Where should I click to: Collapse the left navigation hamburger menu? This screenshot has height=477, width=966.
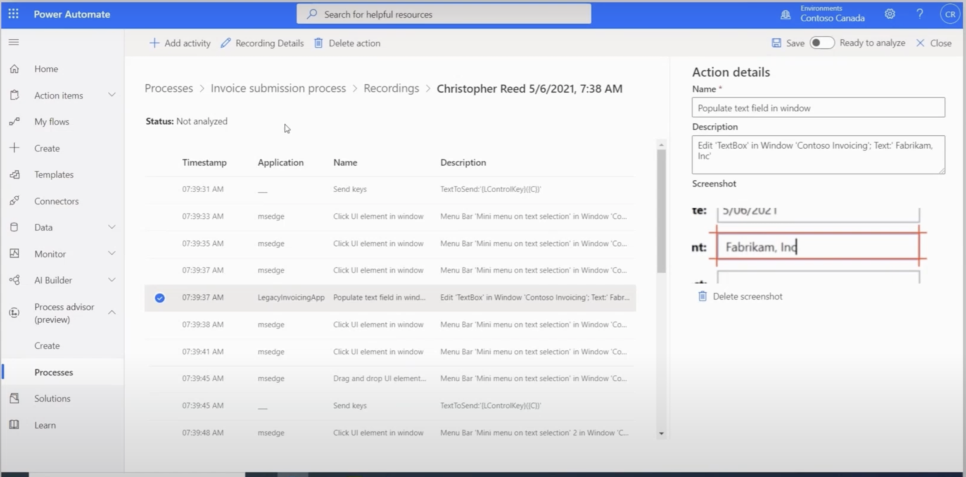(14, 43)
